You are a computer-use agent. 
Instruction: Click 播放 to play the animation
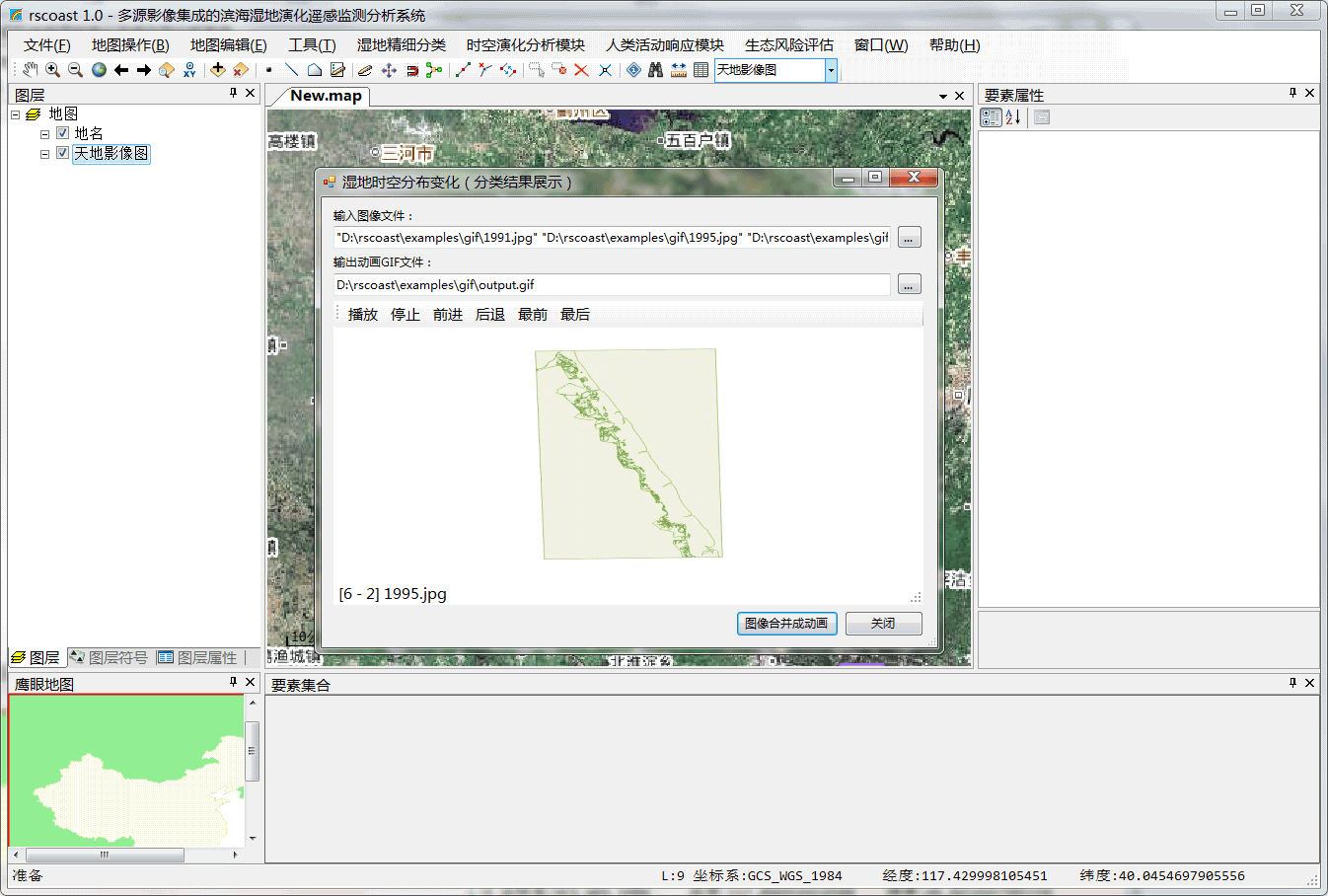tap(362, 315)
